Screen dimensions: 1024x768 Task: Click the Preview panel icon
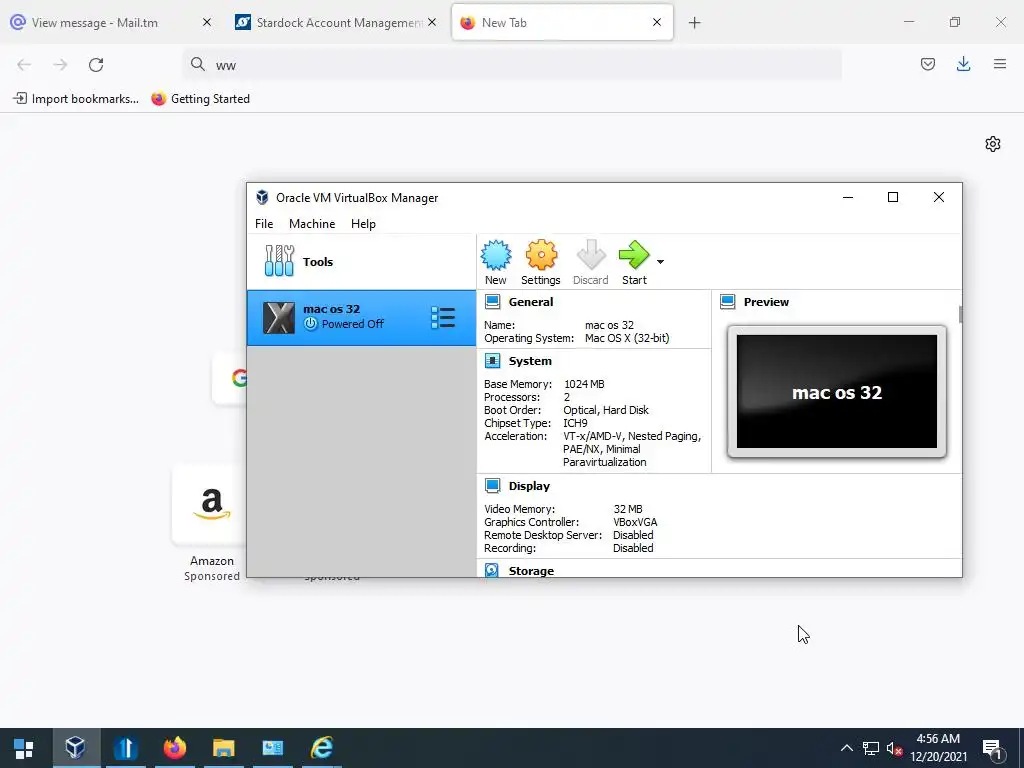tap(728, 302)
